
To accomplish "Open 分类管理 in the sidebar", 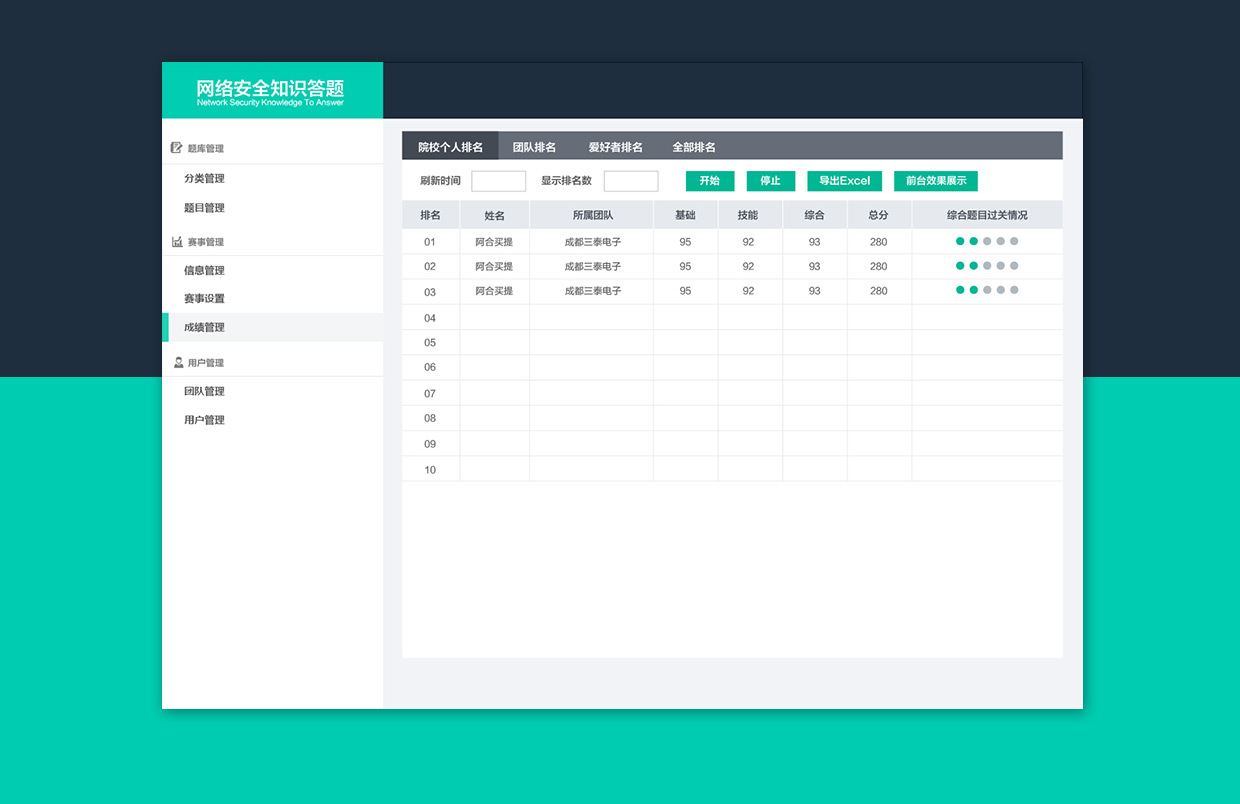I will click(204, 179).
